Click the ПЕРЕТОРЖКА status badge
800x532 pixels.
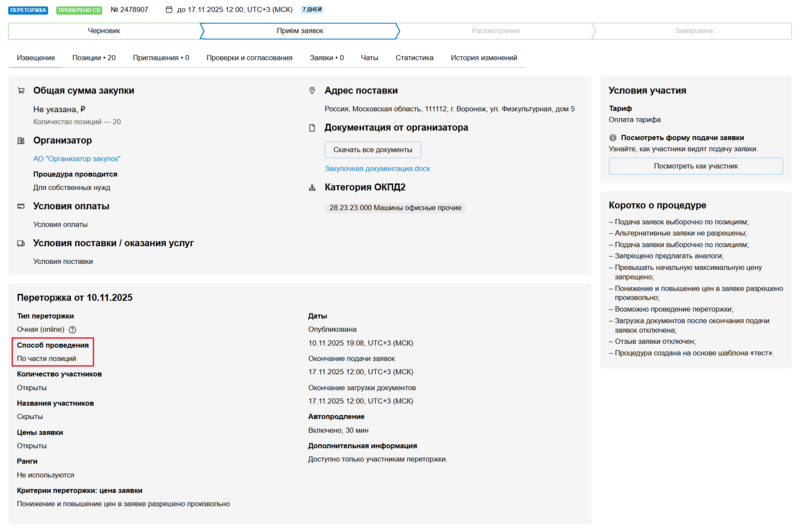point(28,9)
